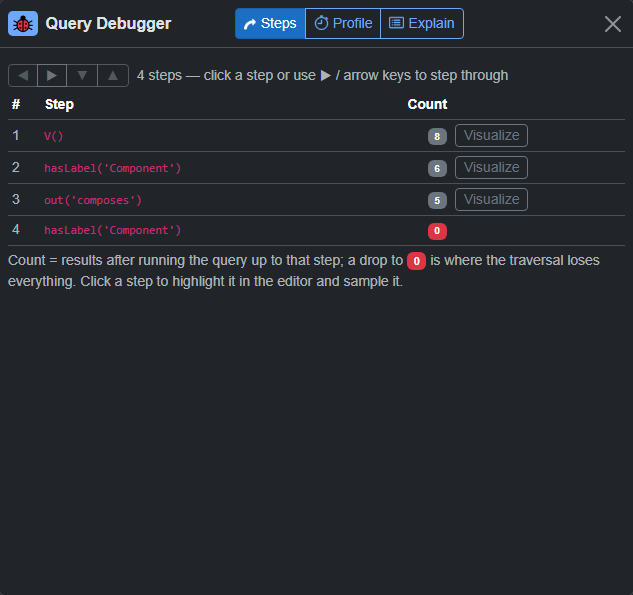The image size is (633, 595).
Task: Select step 2 hasLabel('Component')
Action: 316,168
